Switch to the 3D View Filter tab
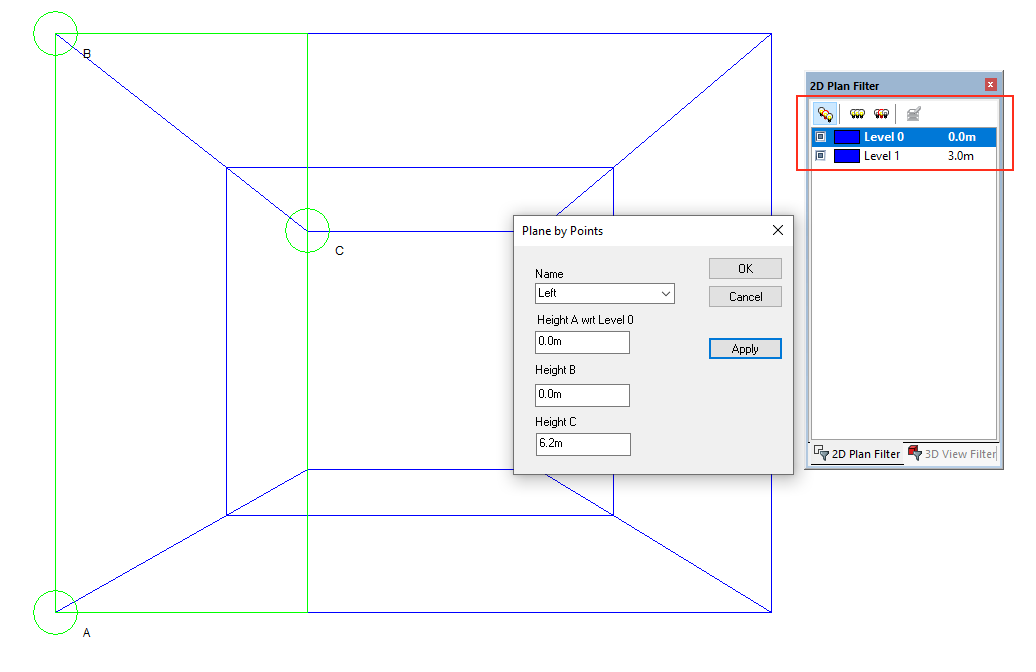Viewport: 1036px width, 672px height. click(x=951, y=453)
